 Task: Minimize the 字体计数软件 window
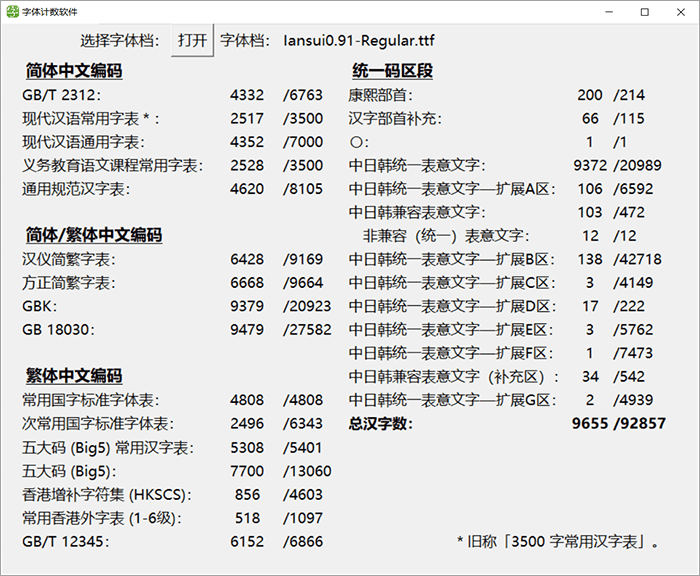click(x=609, y=12)
